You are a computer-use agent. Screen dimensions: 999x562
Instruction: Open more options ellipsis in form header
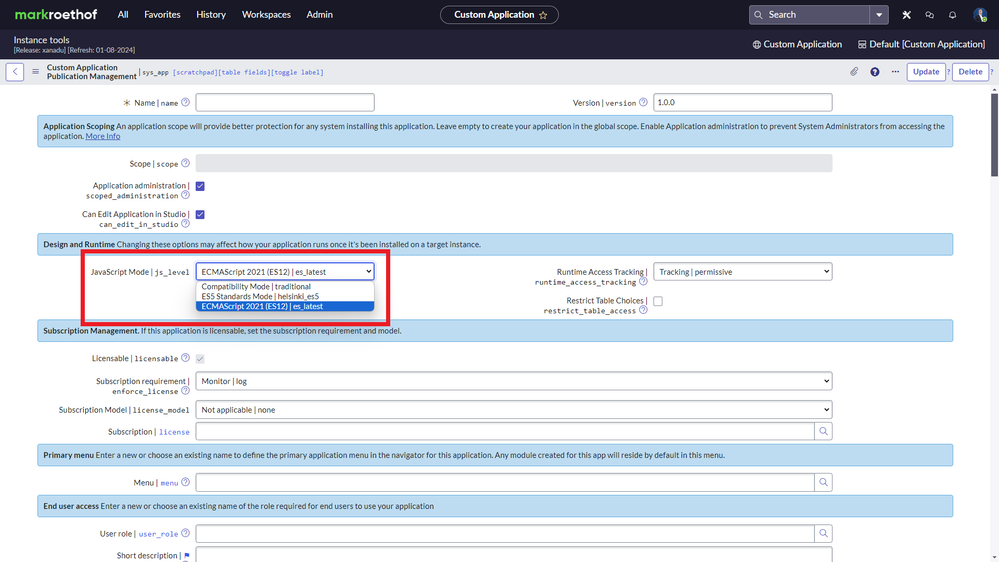[x=895, y=72]
